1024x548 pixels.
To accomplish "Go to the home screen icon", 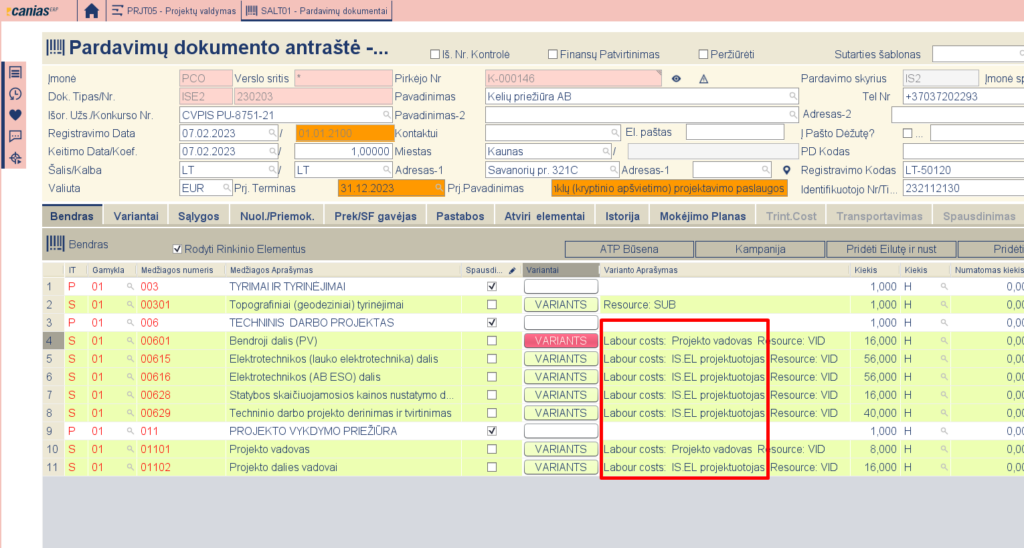I will [x=92, y=12].
